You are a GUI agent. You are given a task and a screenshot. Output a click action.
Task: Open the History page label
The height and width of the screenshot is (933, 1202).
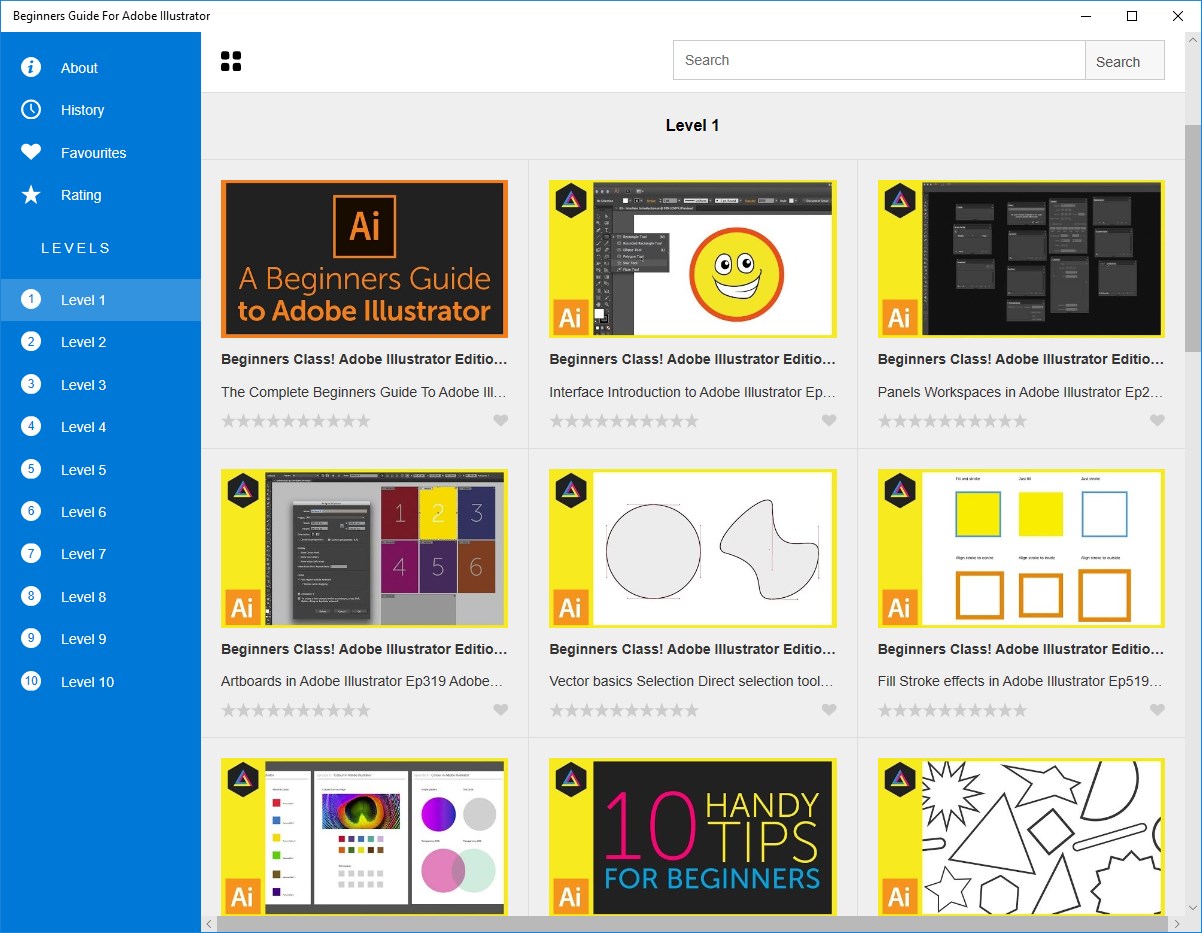coord(82,110)
